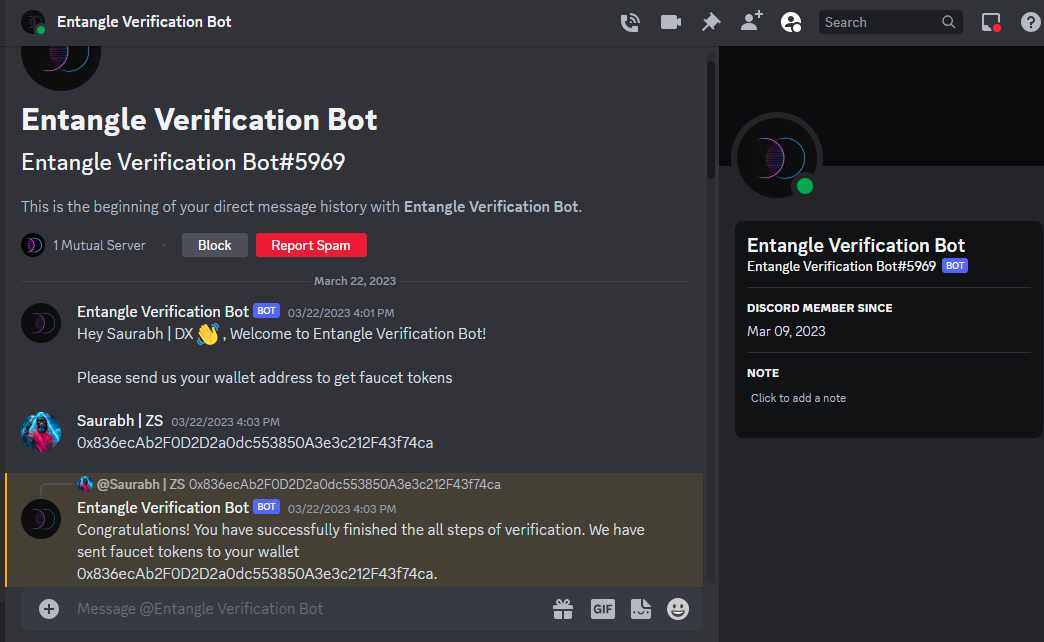Open the emoji picker
The image size is (1044, 642).
tap(678, 608)
